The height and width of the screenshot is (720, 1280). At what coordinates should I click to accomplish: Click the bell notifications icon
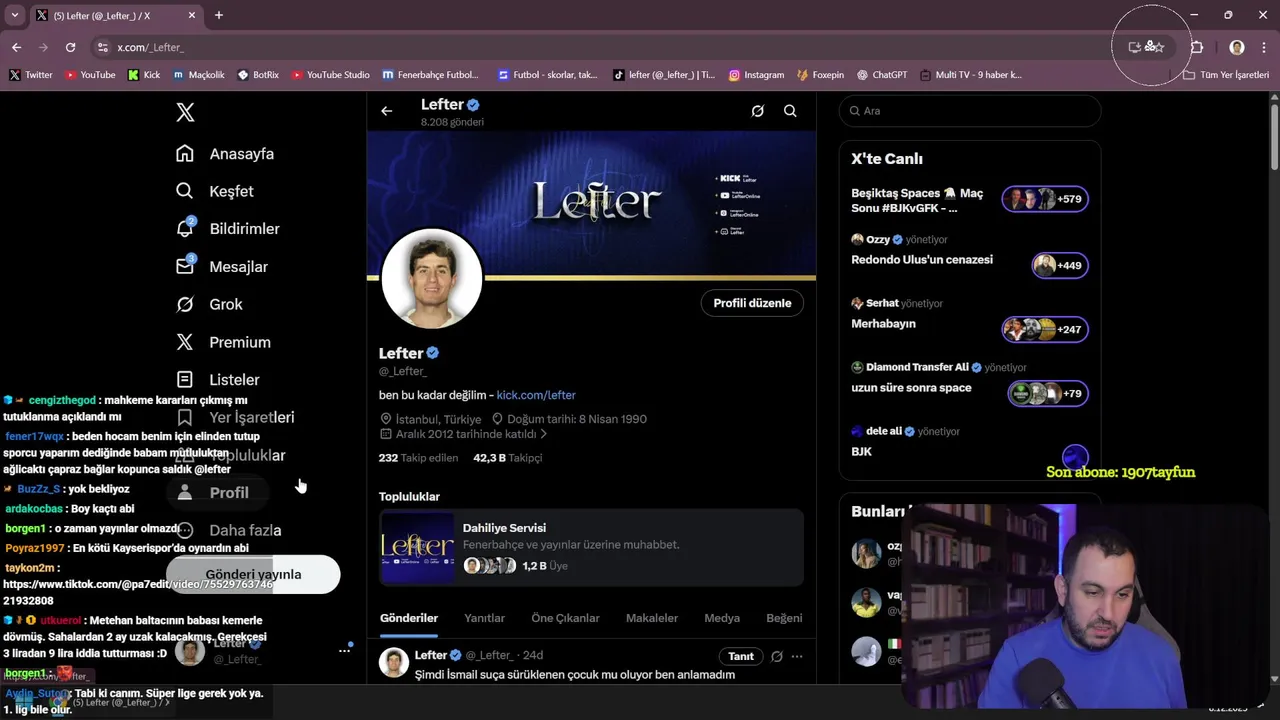tap(185, 229)
